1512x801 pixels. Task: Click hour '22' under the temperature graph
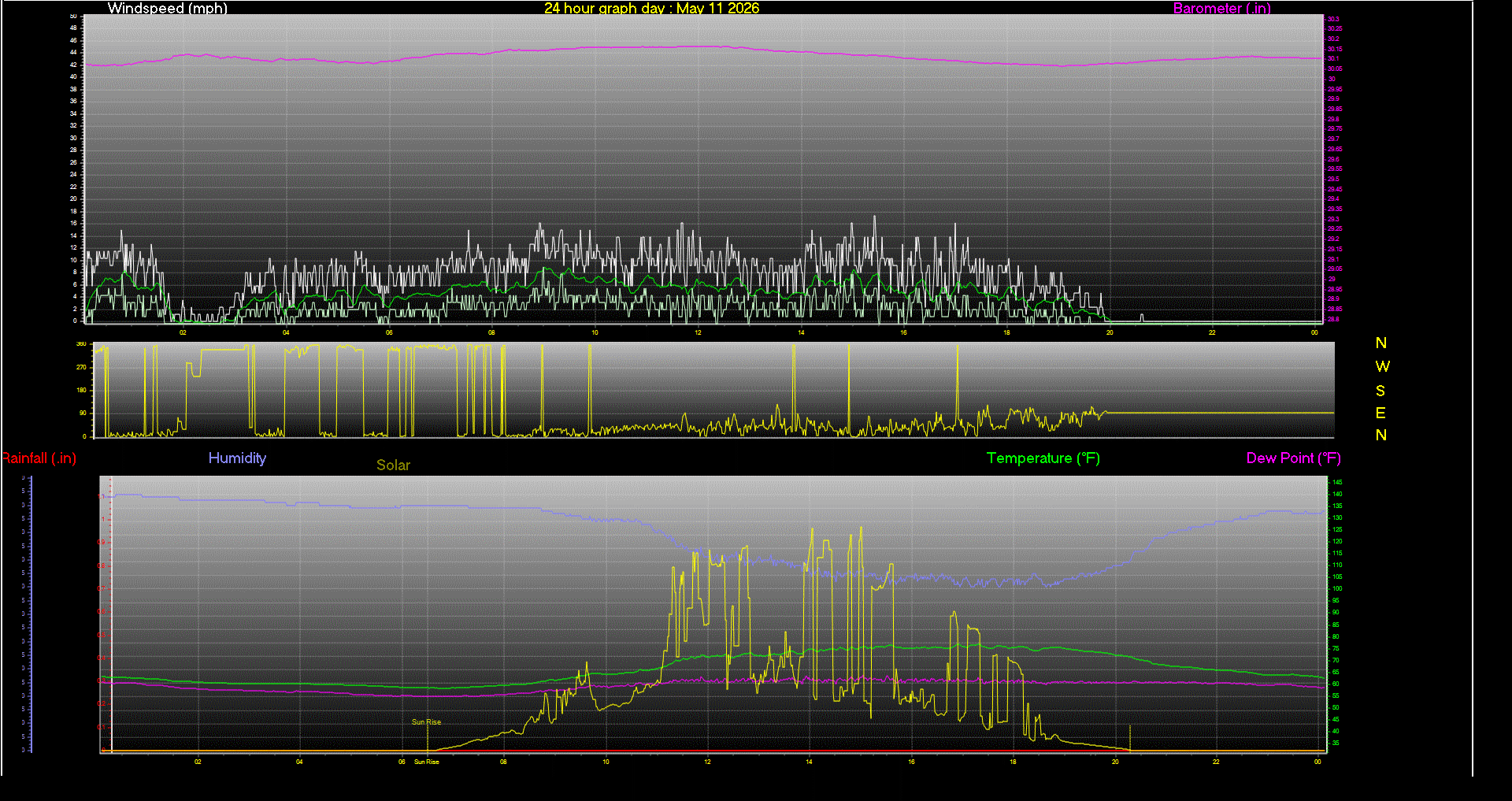click(x=1216, y=762)
